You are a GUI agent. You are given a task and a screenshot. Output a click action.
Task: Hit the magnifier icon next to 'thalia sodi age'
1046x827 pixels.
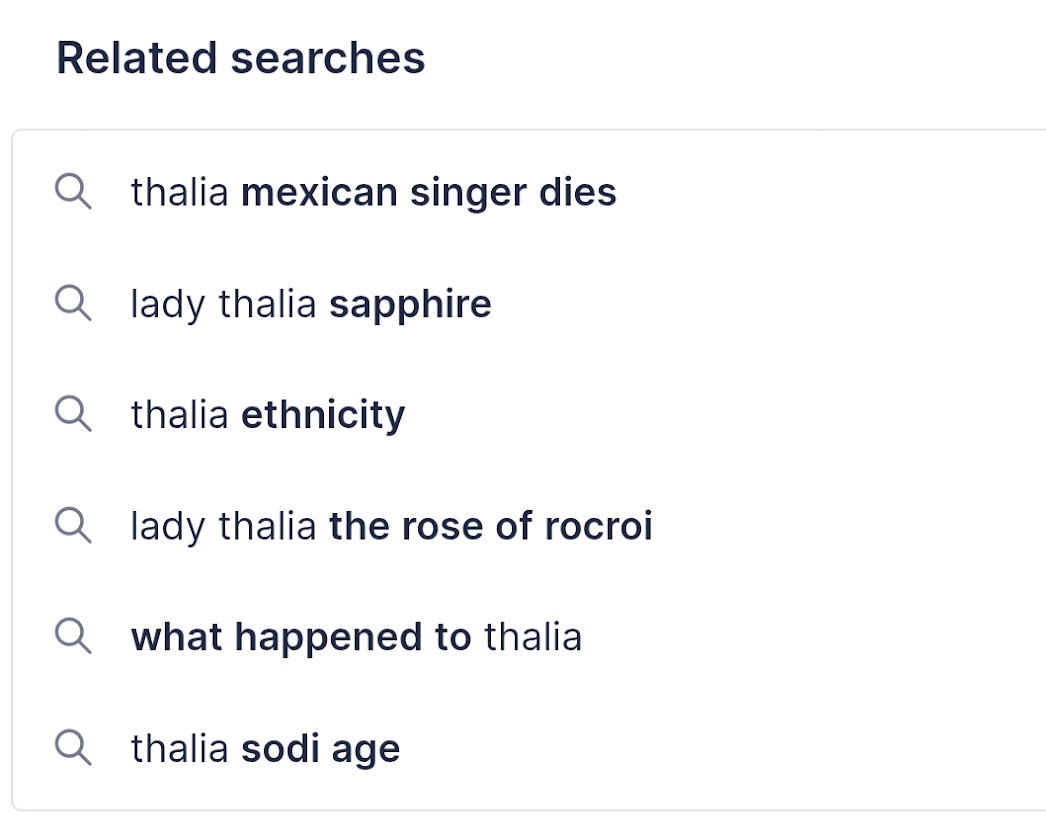coord(73,748)
